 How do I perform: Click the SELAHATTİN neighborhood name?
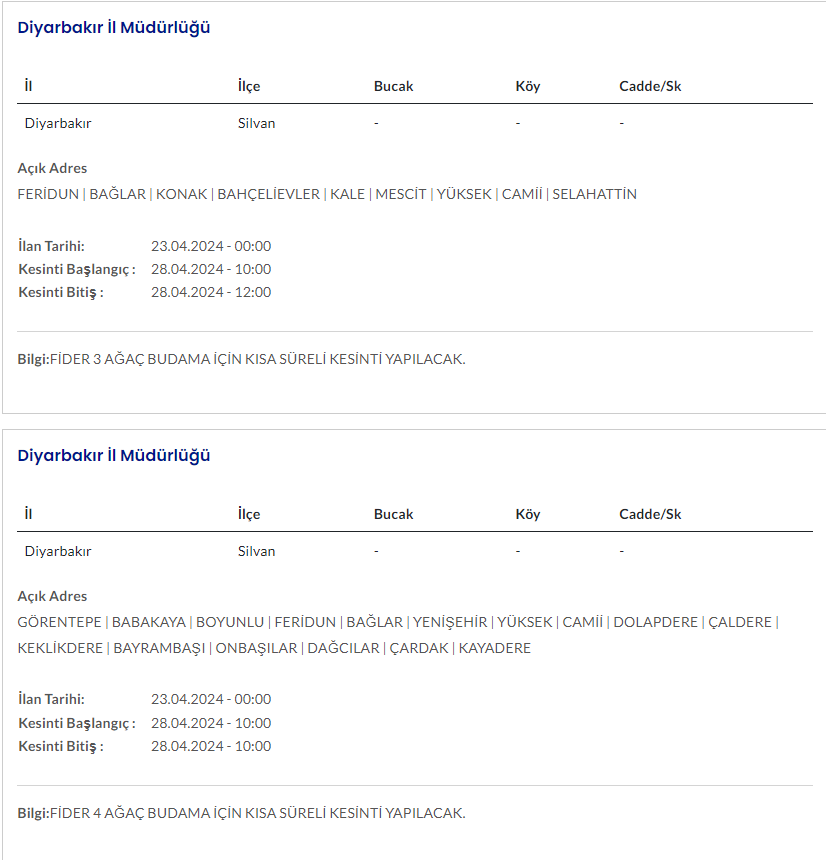coord(594,194)
